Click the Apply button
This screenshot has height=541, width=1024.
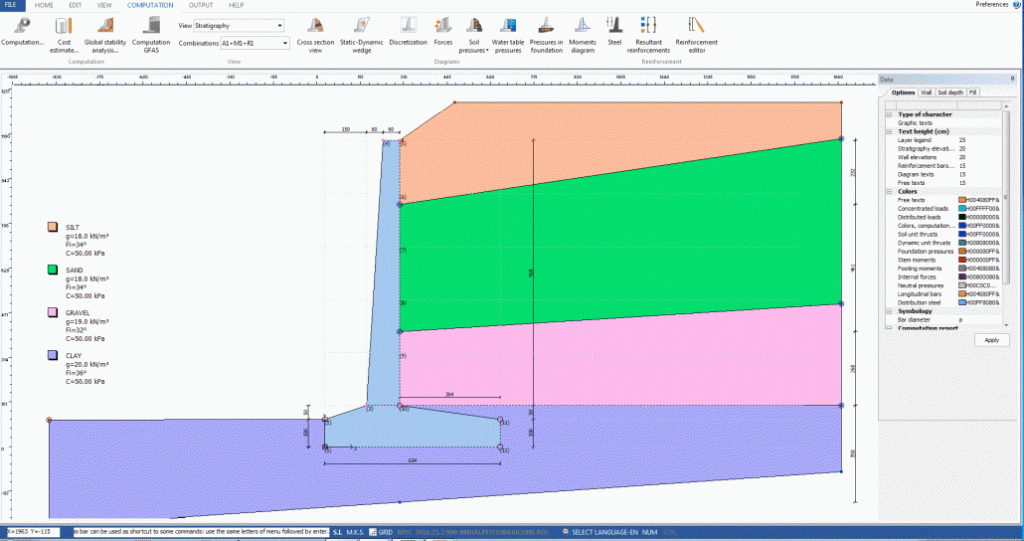tap(991, 340)
